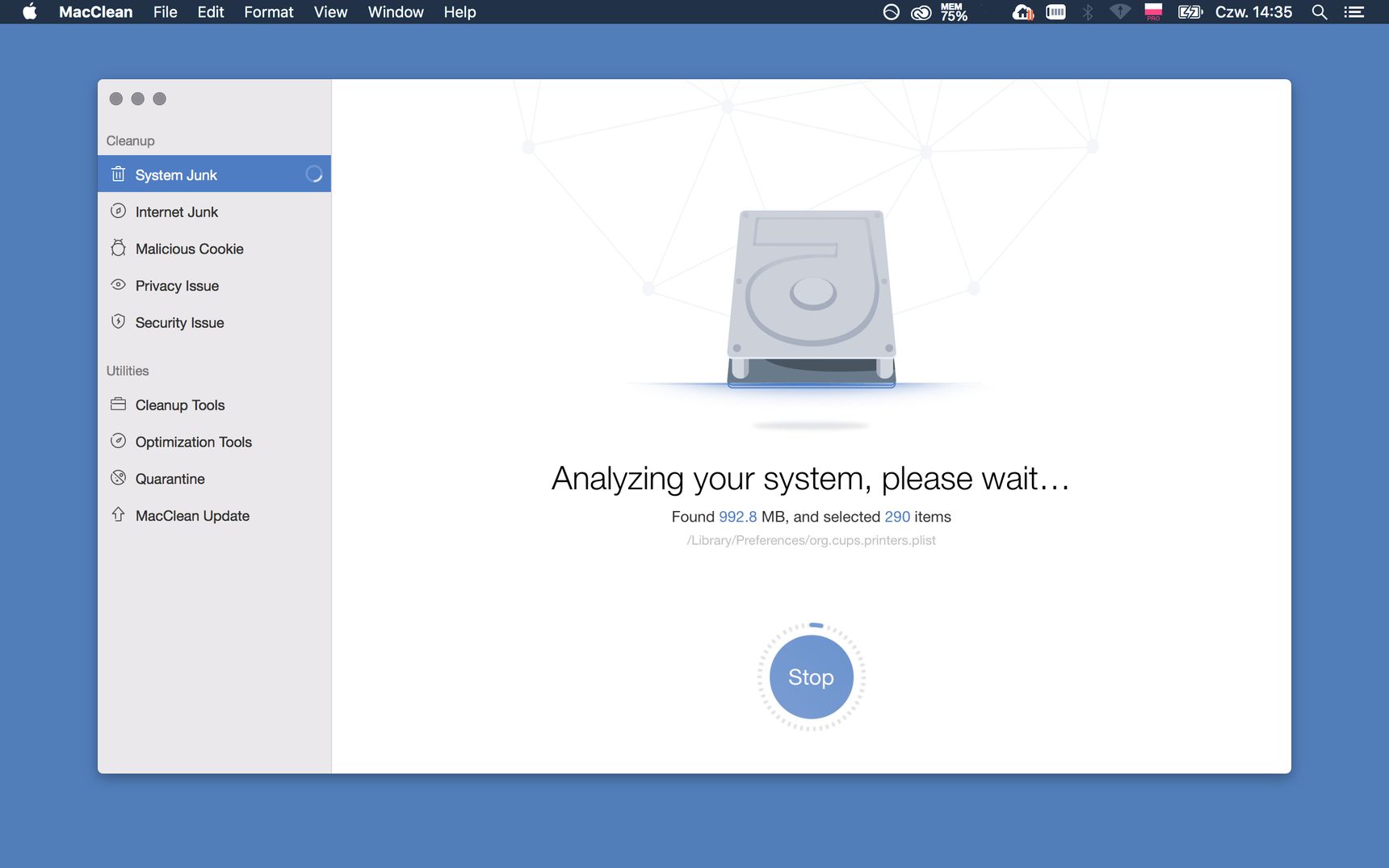Click the Cleanup Tools toolbox icon
Screen dimensions: 1389x868
(118, 404)
